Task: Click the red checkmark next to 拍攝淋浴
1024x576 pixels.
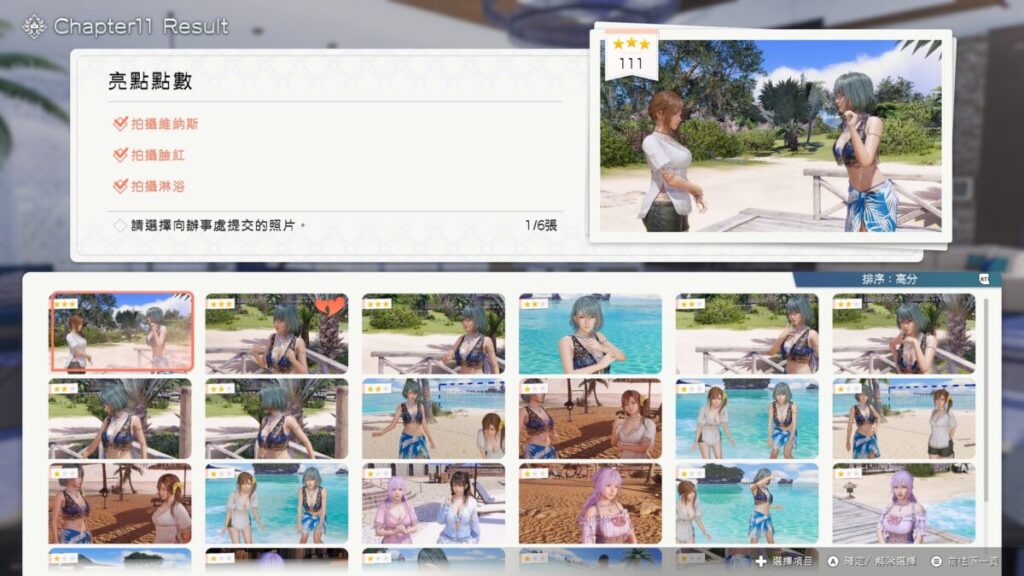Action: 120,186
